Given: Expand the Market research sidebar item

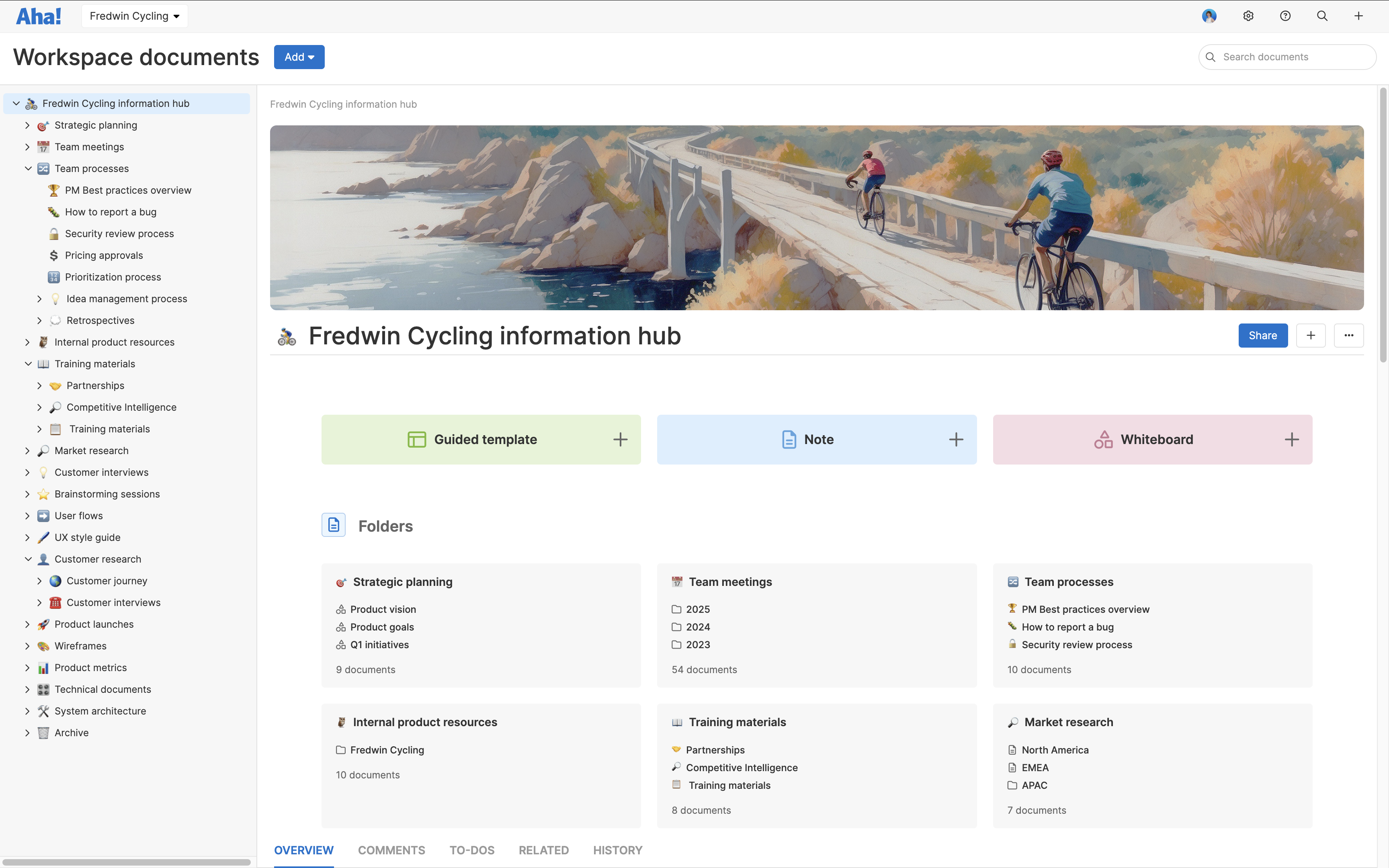Looking at the screenshot, I should [x=27, y=450].
